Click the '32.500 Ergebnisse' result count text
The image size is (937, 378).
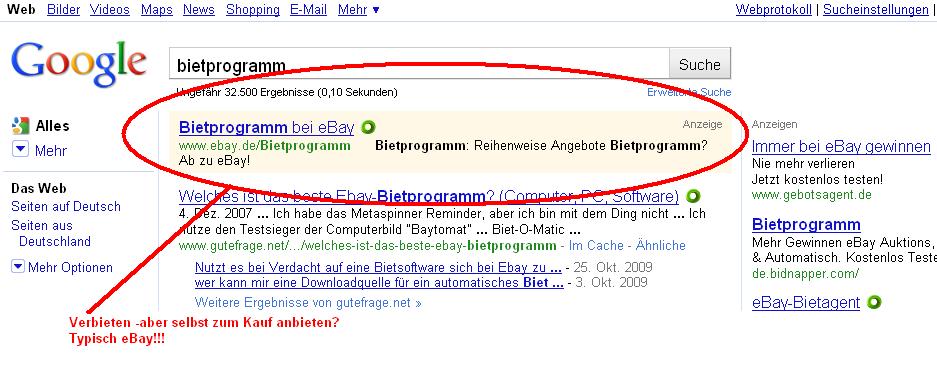click(x=270, y=93)
